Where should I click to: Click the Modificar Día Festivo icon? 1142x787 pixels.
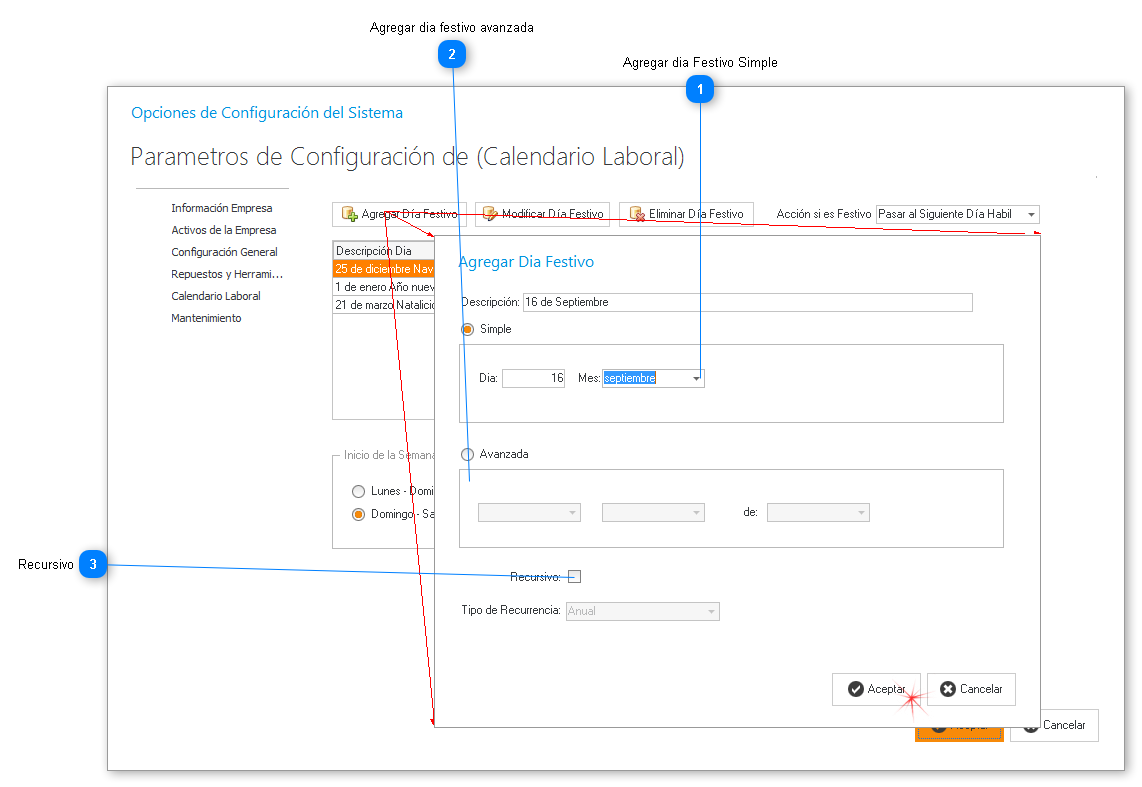pos(490,214)
